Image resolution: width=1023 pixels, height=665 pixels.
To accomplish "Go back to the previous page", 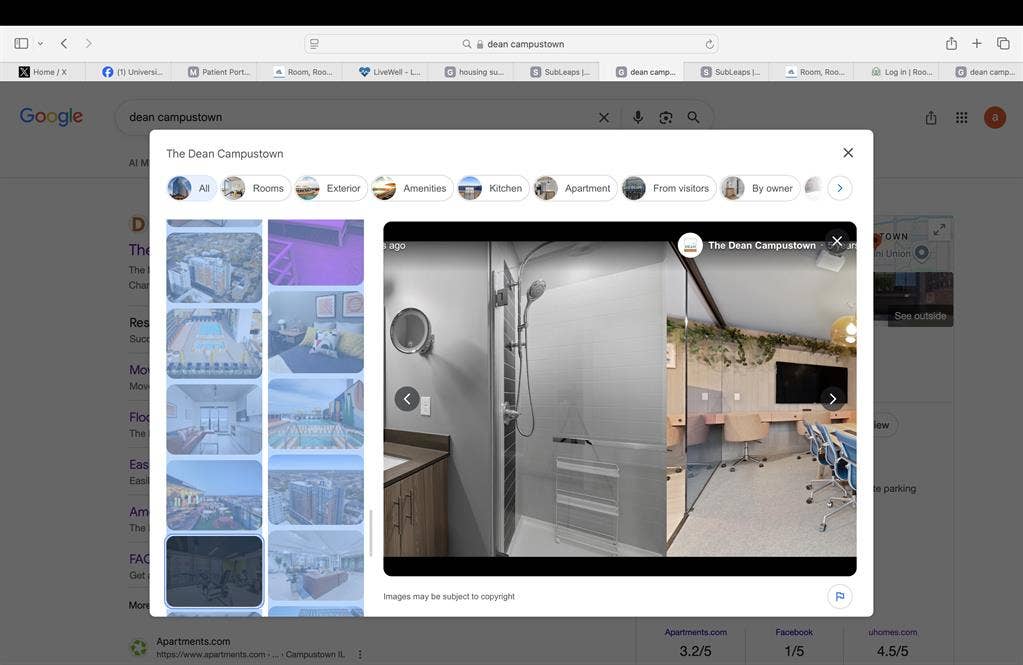I will (x=64, y=44).
